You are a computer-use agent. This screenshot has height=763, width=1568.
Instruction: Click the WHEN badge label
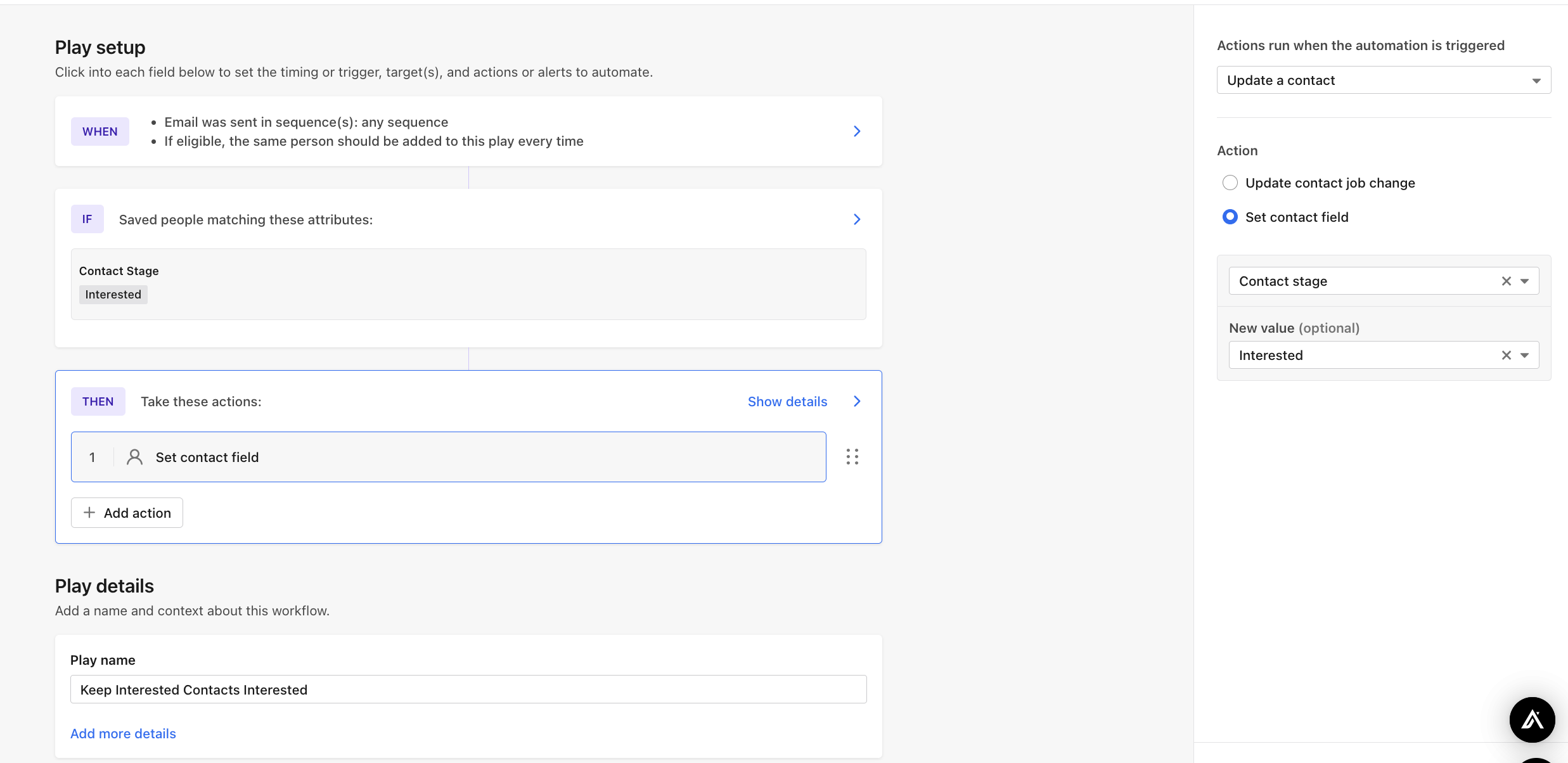click(x=100, y=131)
